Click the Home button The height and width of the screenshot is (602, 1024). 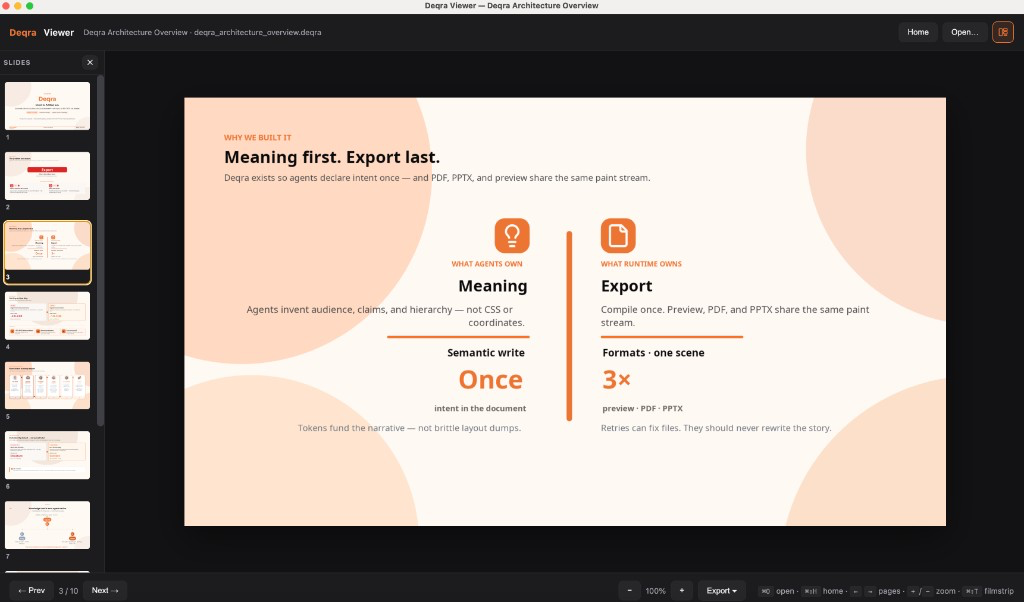tap(918, 32)
